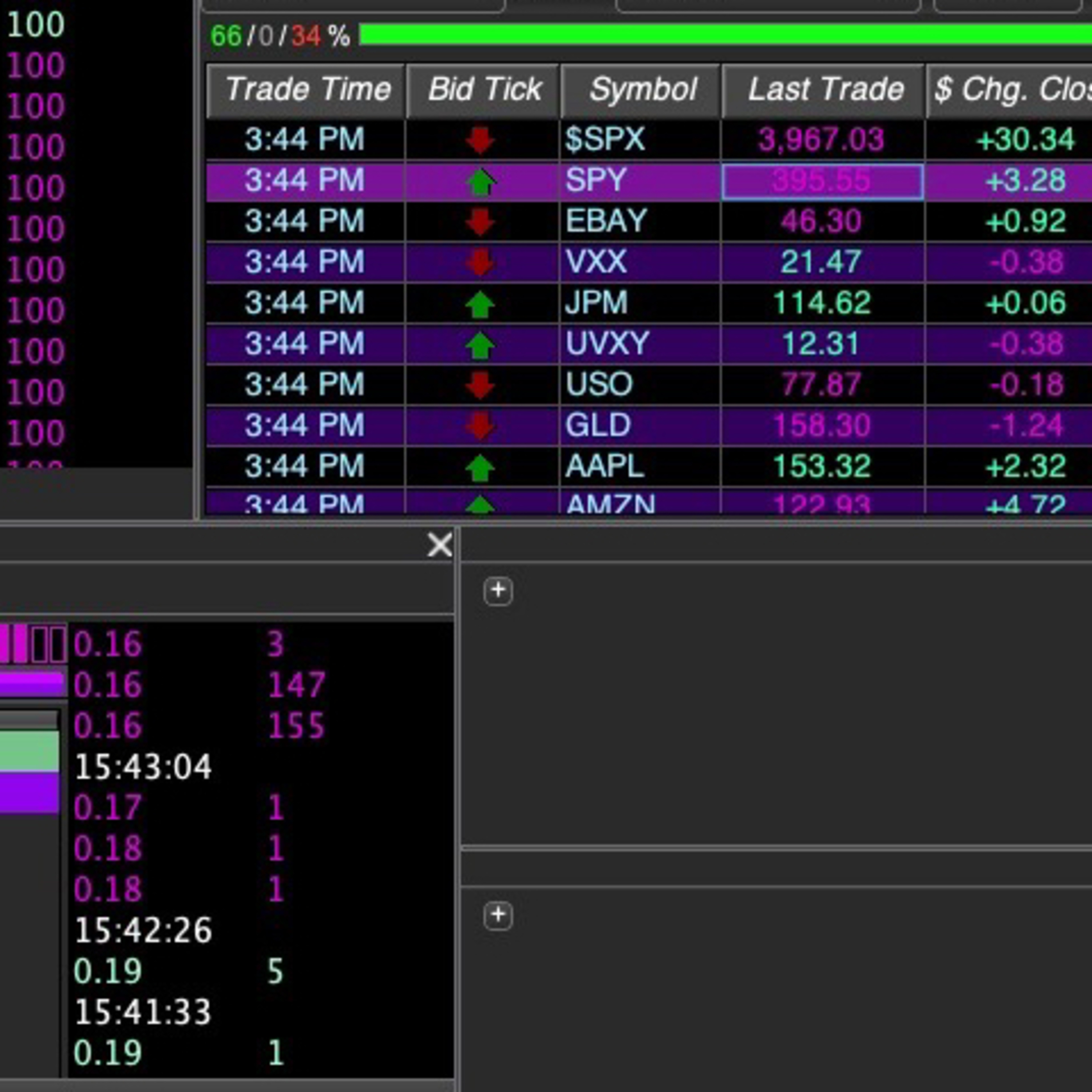This screenshot has width=1092, height=1092.
Task: Click the green sentiment progress bar
Action: pos(726,35)
